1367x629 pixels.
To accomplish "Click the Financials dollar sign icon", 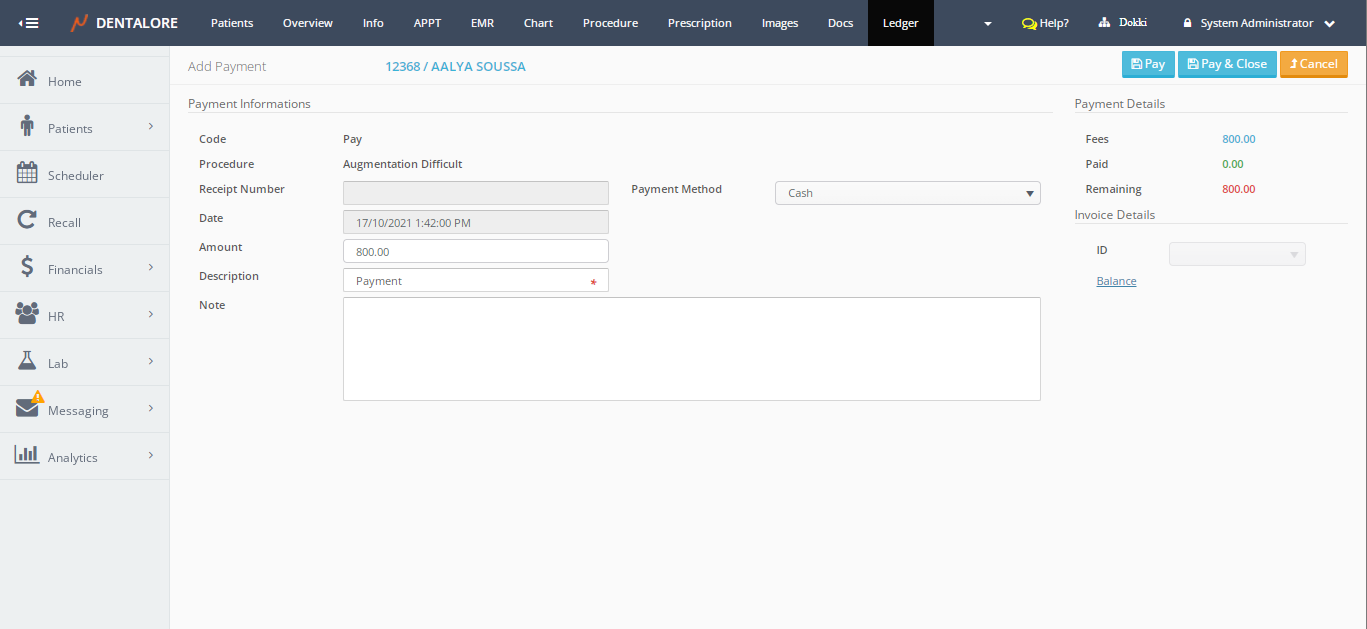I will 28,268.
